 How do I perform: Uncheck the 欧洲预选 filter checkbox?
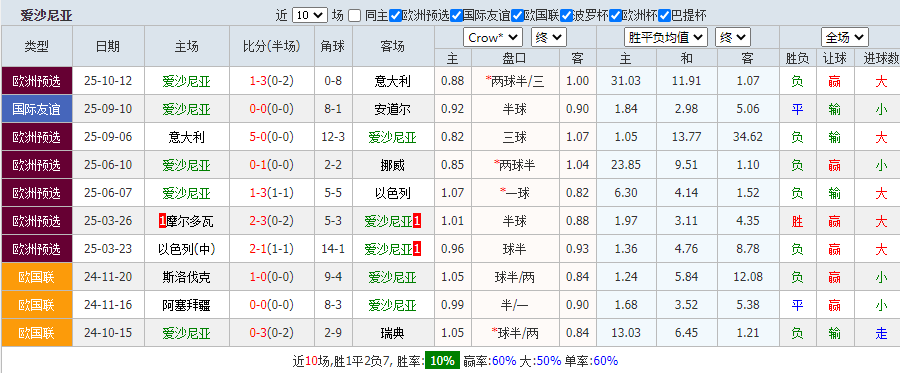(395, 15)
